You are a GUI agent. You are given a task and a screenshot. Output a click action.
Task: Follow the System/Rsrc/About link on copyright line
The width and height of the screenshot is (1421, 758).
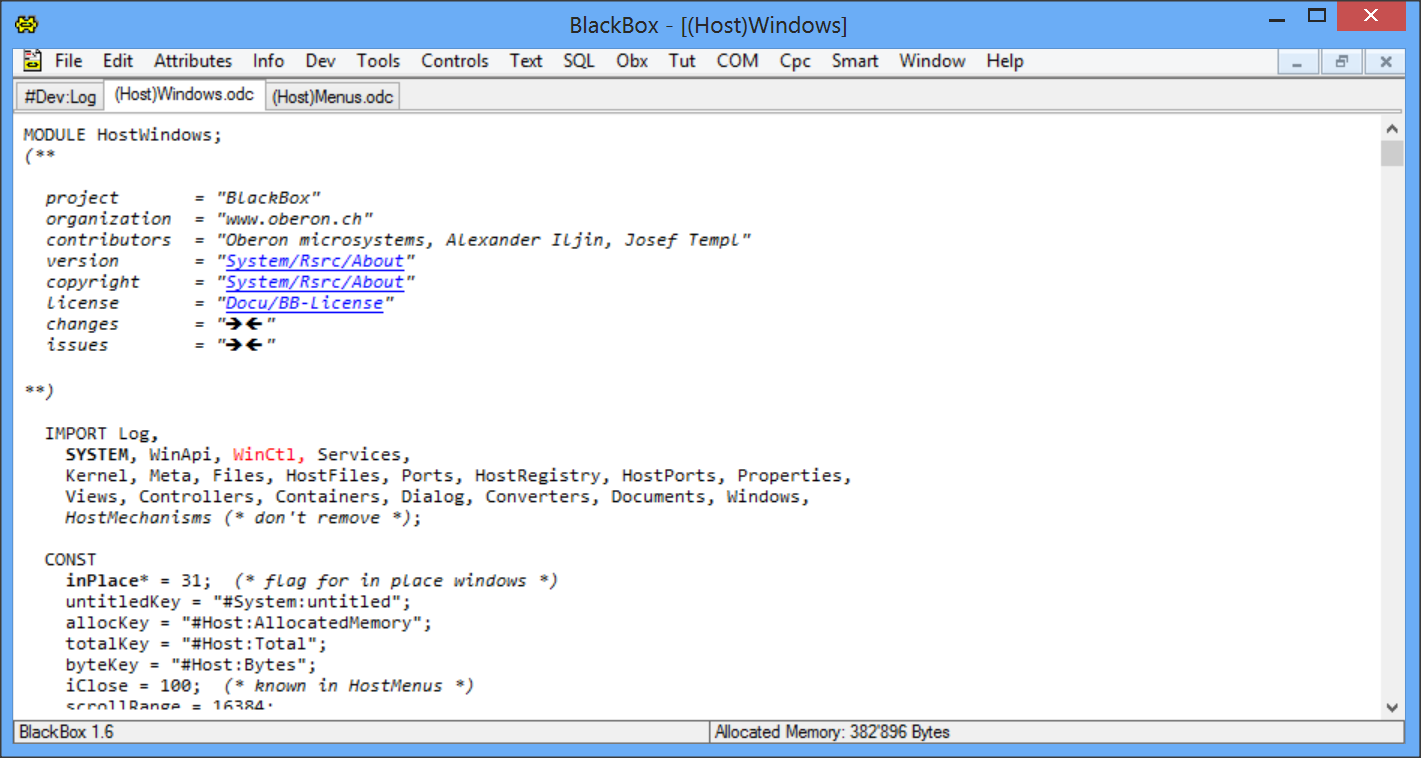[315, 282]
